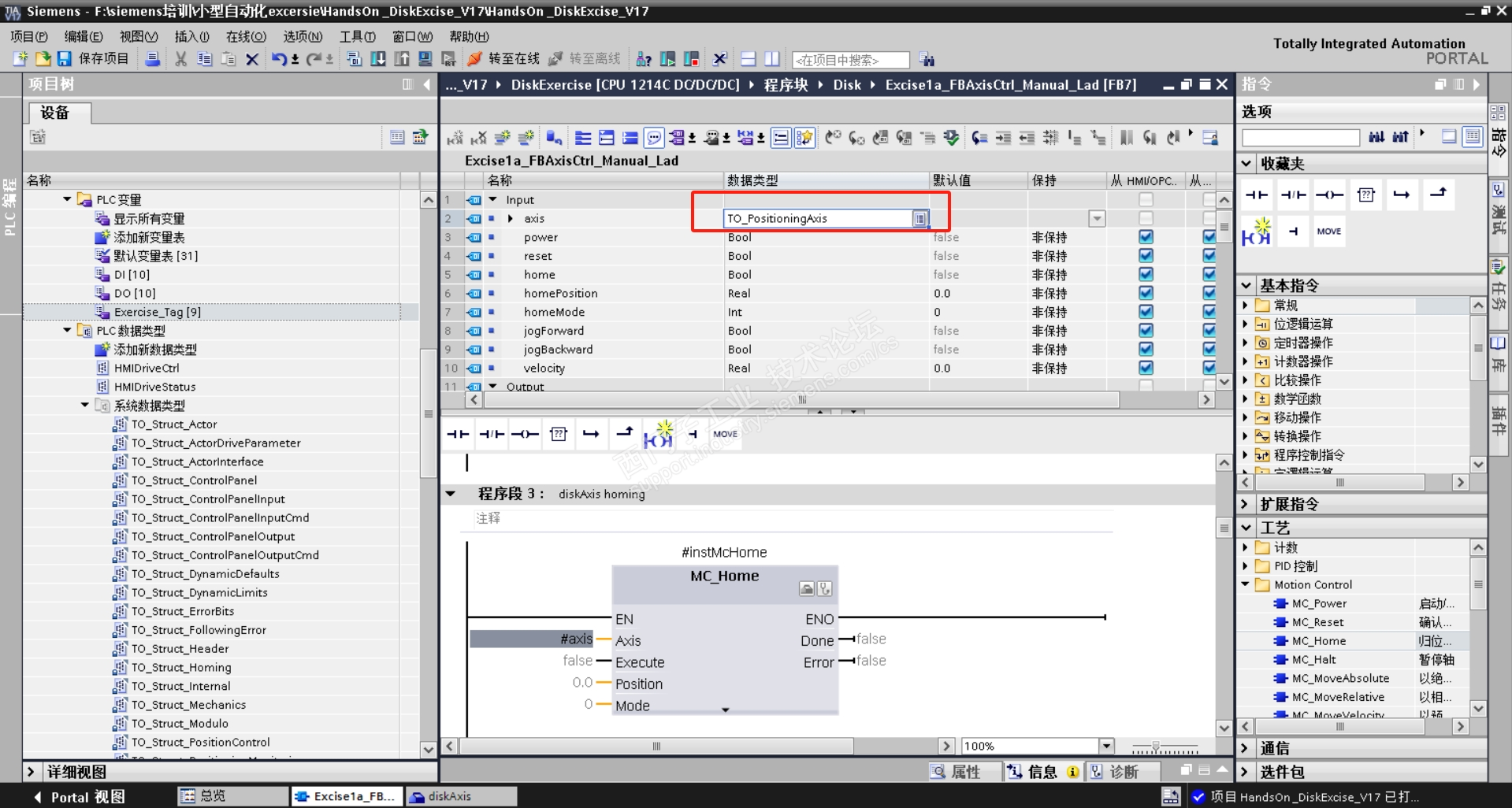Click the copy icon in main toolbar

[x=205, y=59]
